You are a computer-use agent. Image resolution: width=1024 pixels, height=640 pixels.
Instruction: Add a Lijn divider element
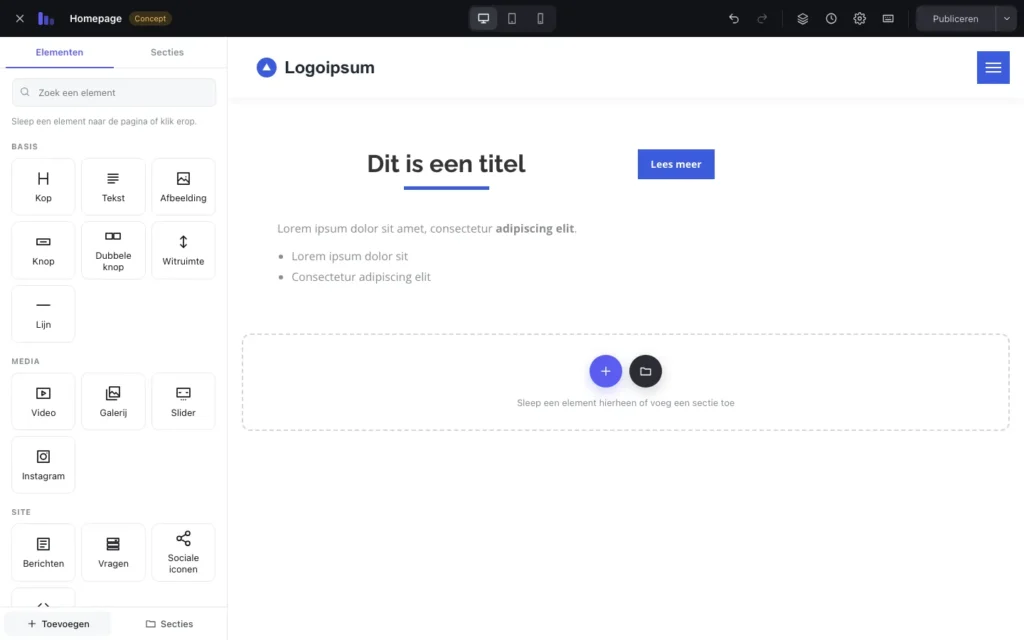click(43, 313)
